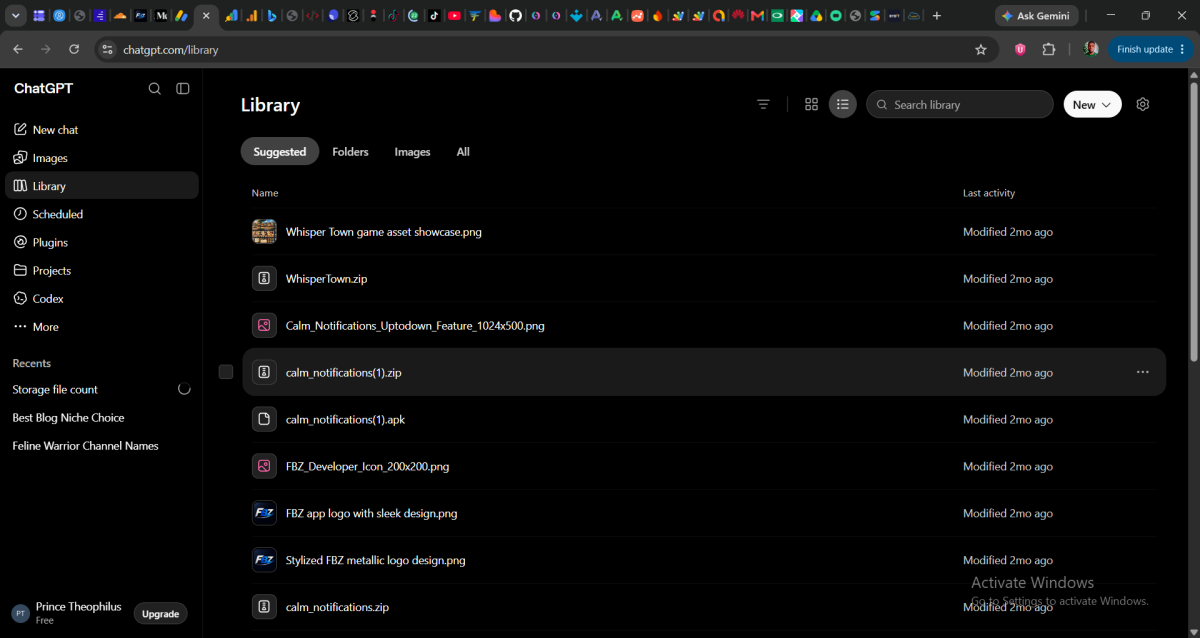Open the three-dot menu for calm_notifications(1).zip
Image resolution: width=1200 pixels, height=638 pixels.
coord(1143,372)
